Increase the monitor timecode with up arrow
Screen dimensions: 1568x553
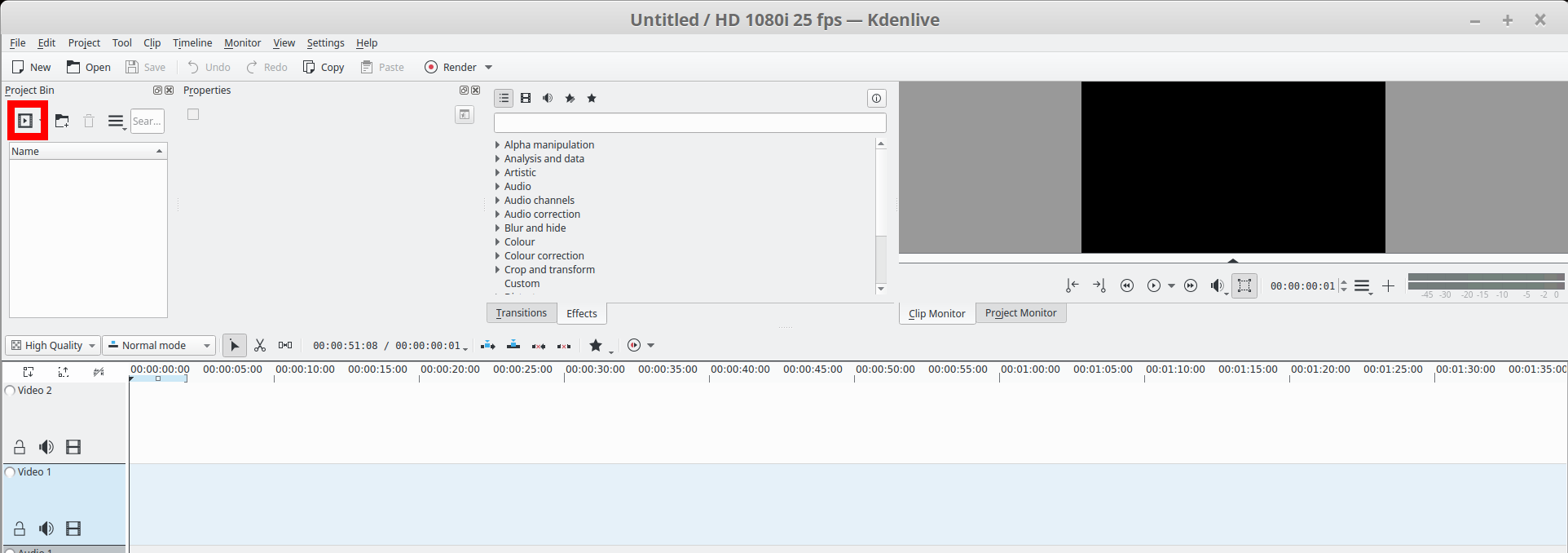click(x=1344, y=282)
